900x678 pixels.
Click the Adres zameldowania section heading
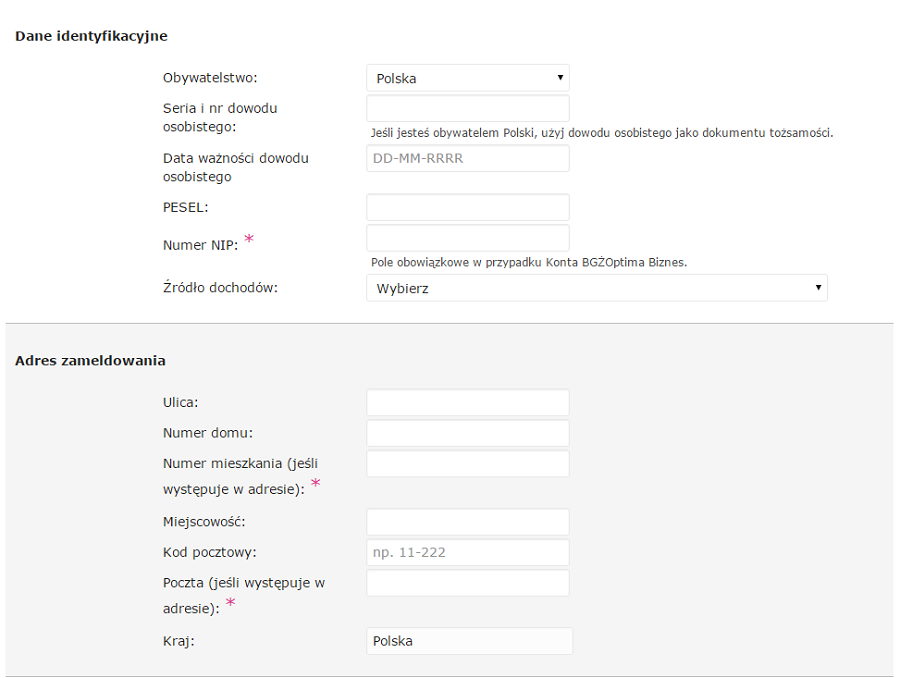pyautogui.click(x=90, y=361)
